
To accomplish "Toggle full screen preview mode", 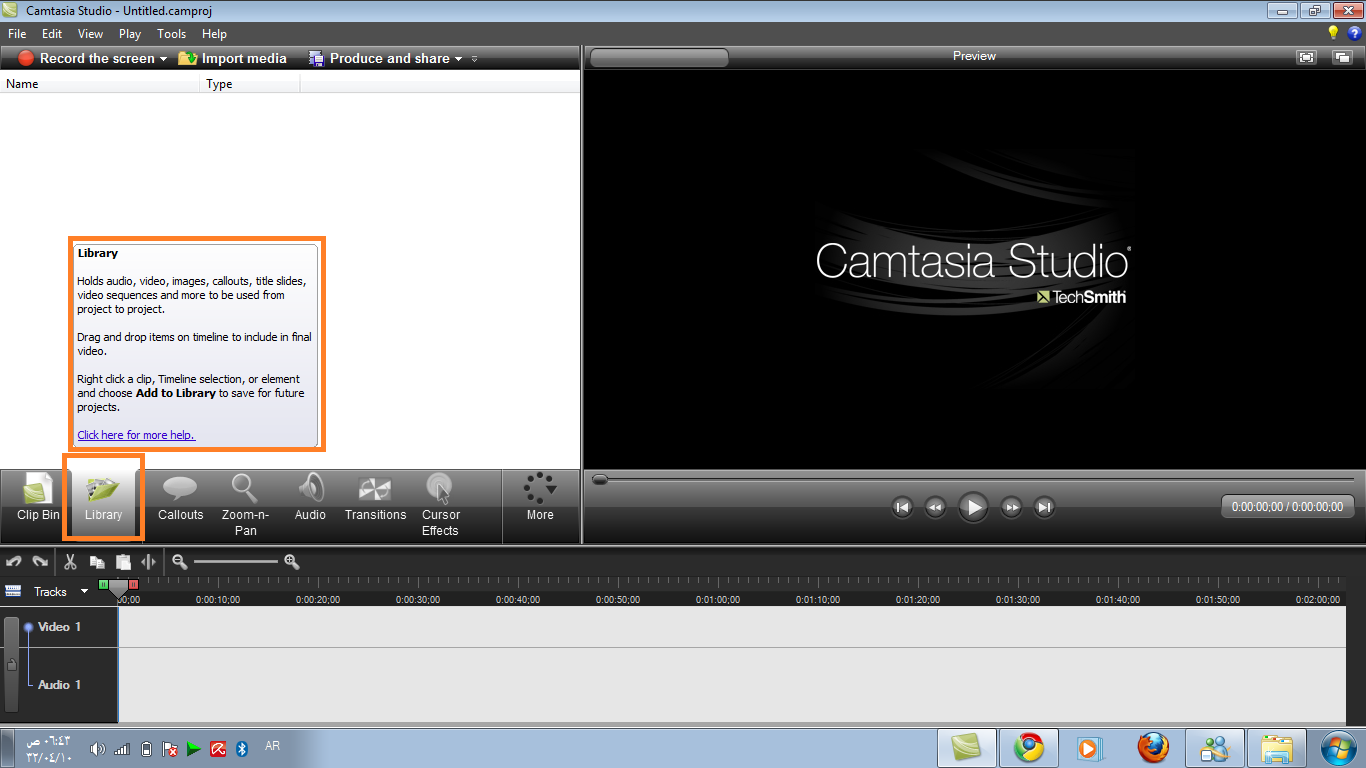I will [1307, 57].
